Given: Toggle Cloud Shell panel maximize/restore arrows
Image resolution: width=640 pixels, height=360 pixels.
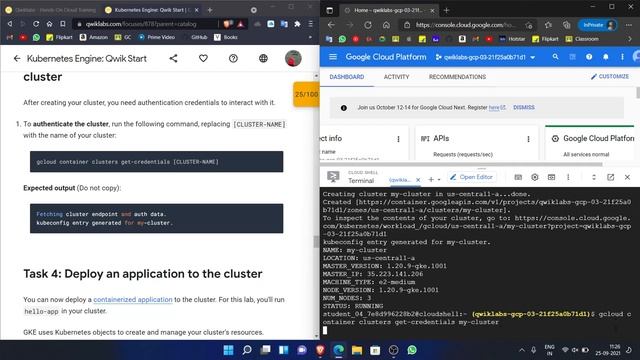Looking at the screenshot, I should [x=594, y=177].
